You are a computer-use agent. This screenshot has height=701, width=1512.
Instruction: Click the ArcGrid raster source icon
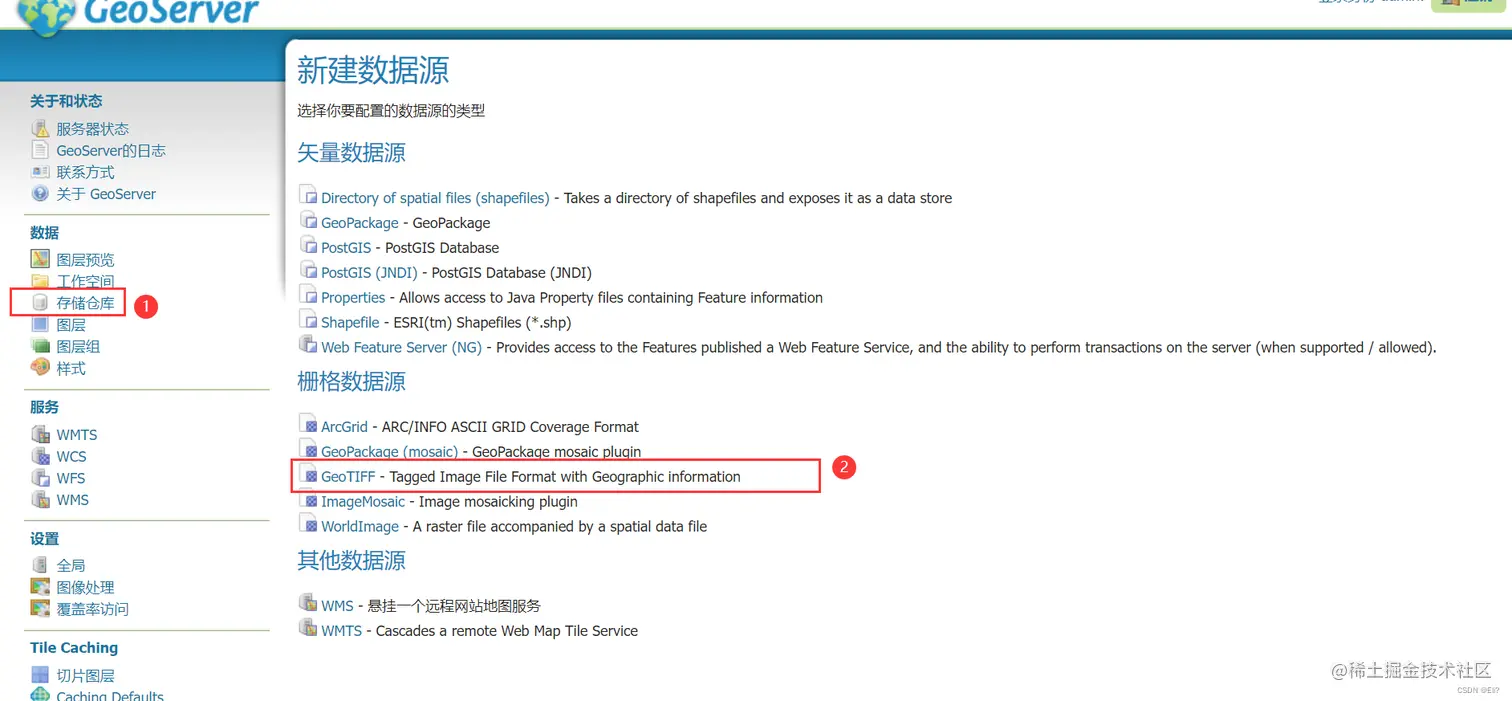308,424
